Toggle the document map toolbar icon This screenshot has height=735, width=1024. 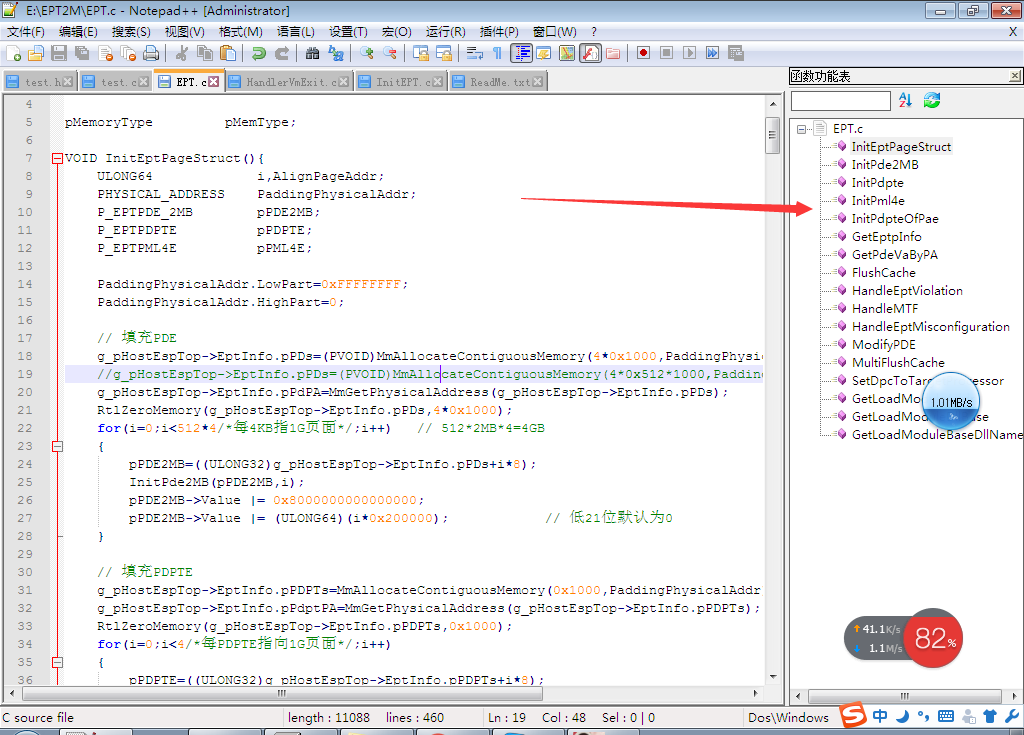(x=567, y=54)
